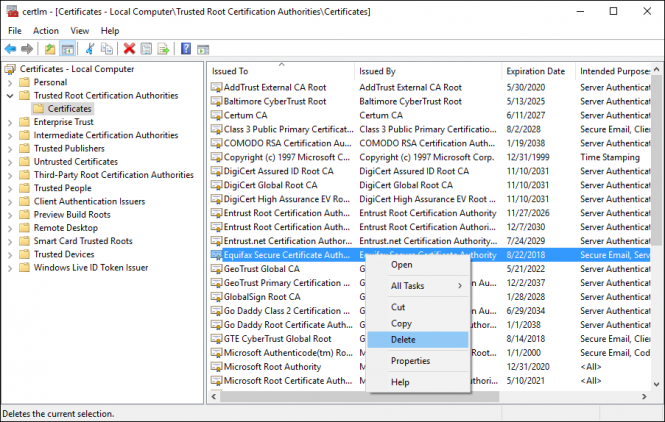Select Trusted Devices in the tree
665x422 pixels.
(64, 254)
